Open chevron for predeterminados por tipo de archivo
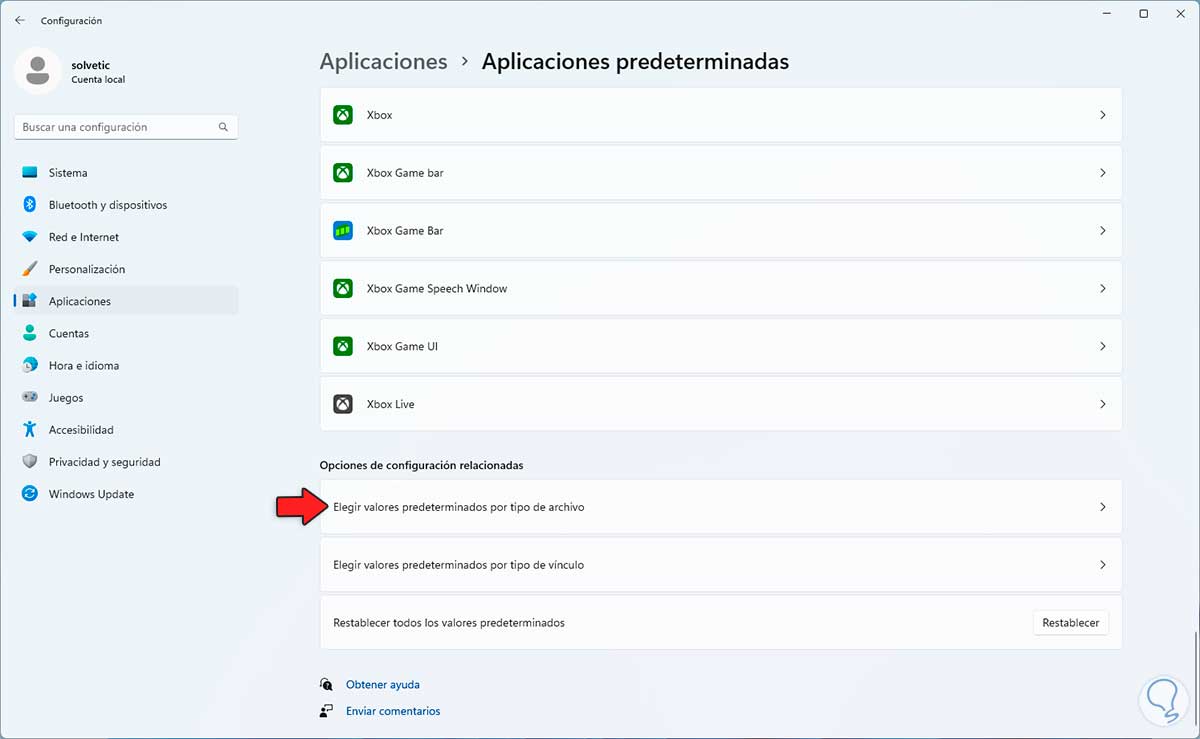Image resolution: width=1200 pixels, height=739 pixels. coord(1103,507)
